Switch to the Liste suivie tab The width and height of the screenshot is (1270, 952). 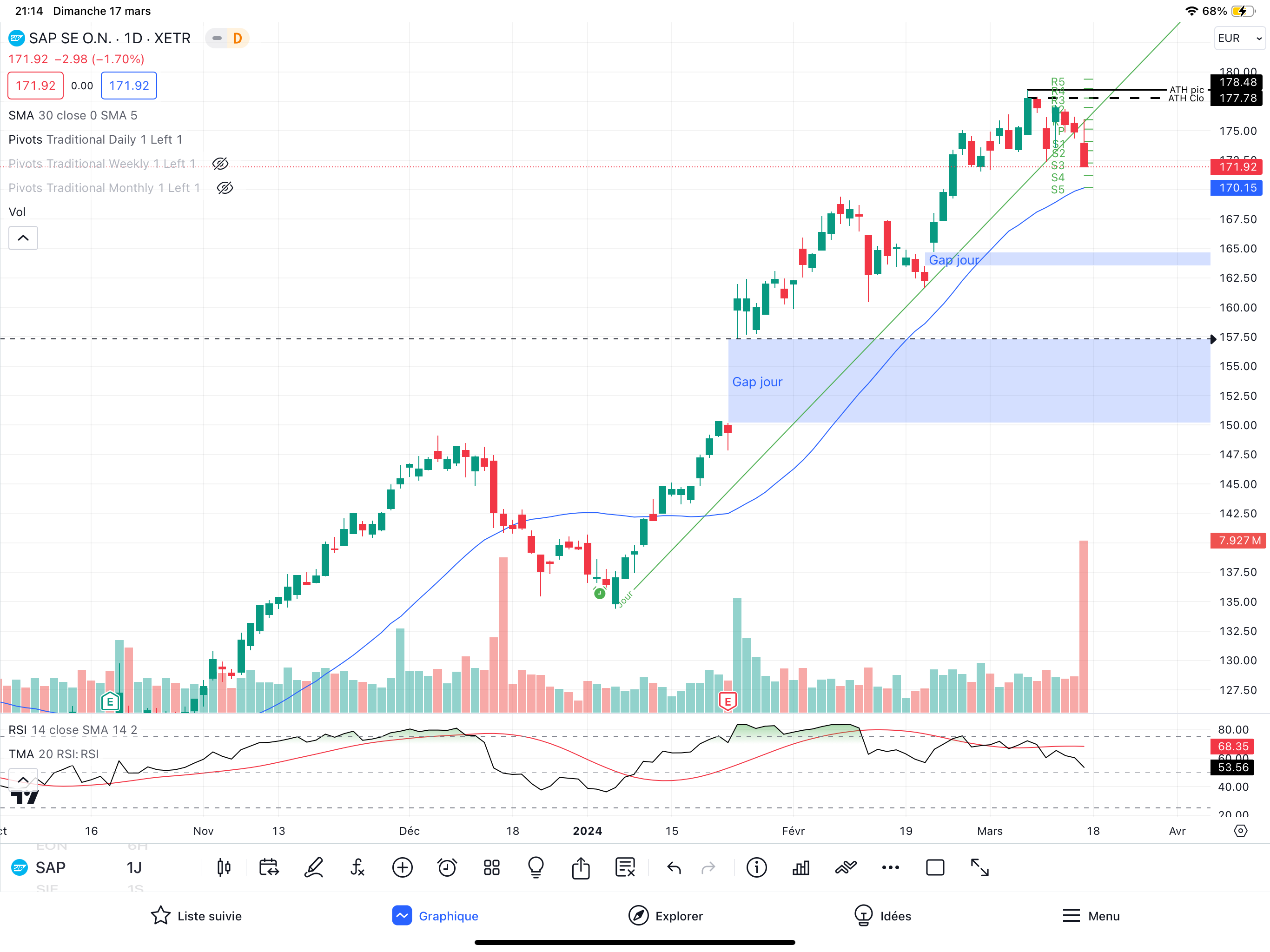click(196, 916)
